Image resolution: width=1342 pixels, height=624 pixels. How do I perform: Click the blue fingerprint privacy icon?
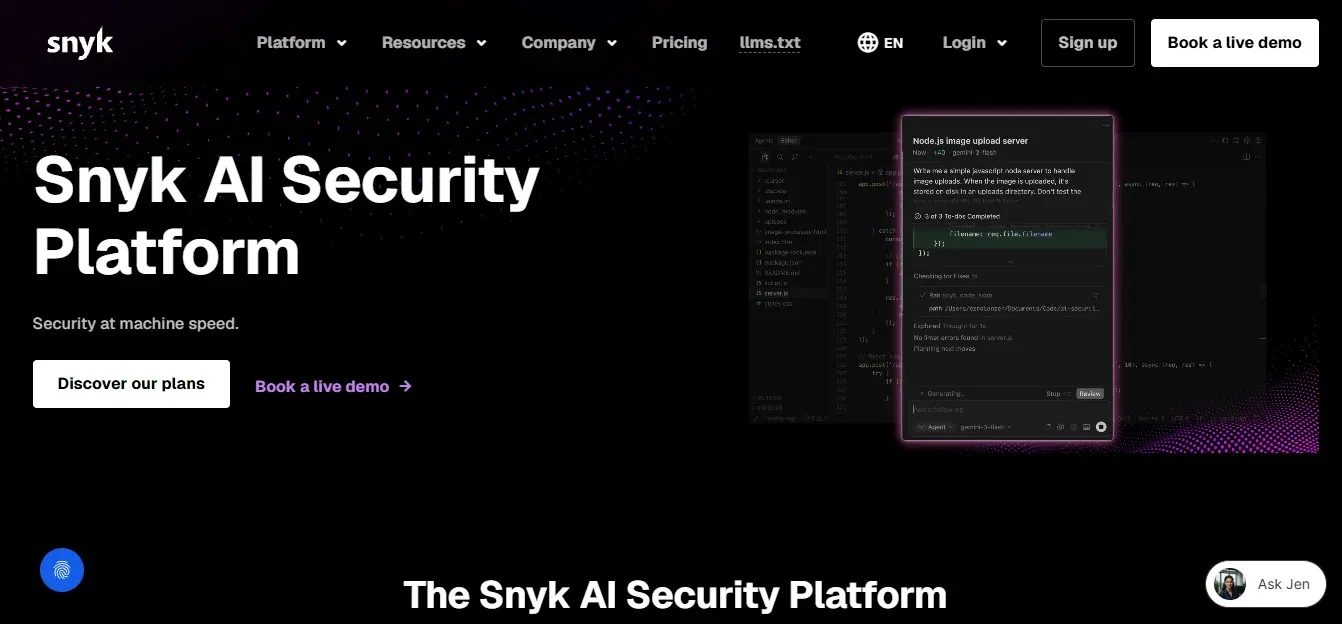point(62,570)
